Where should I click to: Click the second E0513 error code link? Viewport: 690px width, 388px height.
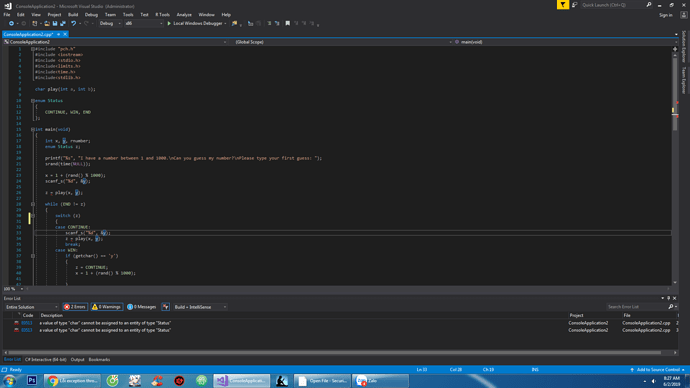coord(26,330)
